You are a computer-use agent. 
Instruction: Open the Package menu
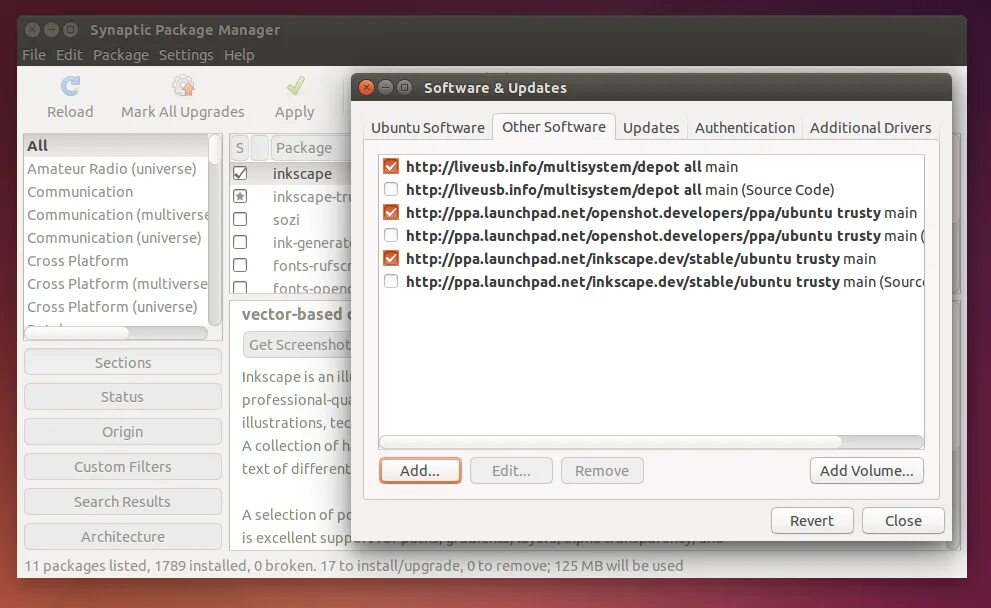coord(121,55)
